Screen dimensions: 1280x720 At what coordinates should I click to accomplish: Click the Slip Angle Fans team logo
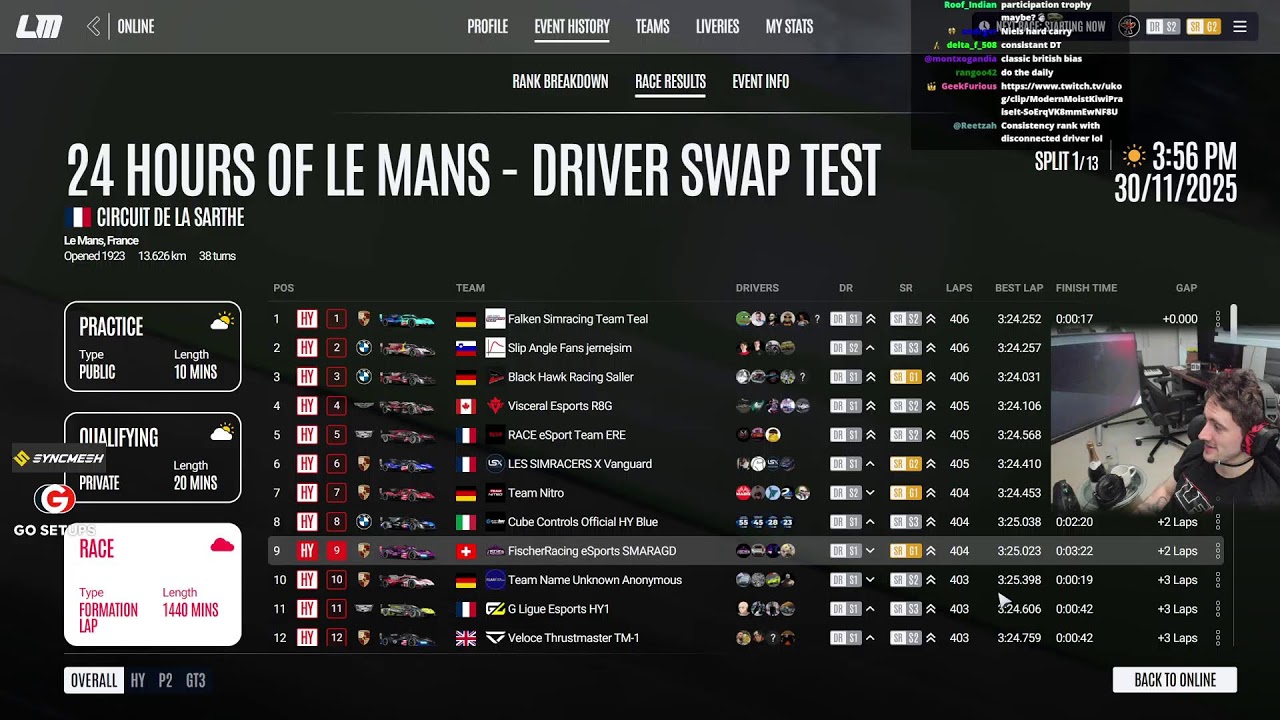[x=495, y=348]
